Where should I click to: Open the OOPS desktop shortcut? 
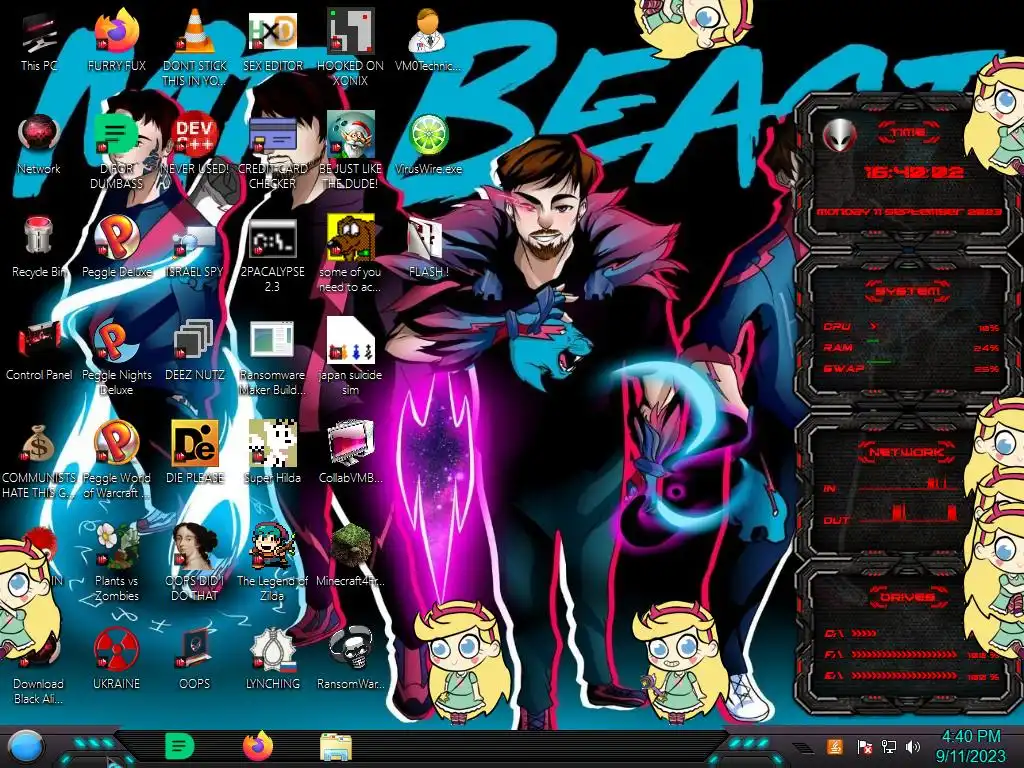click(195, 660)
